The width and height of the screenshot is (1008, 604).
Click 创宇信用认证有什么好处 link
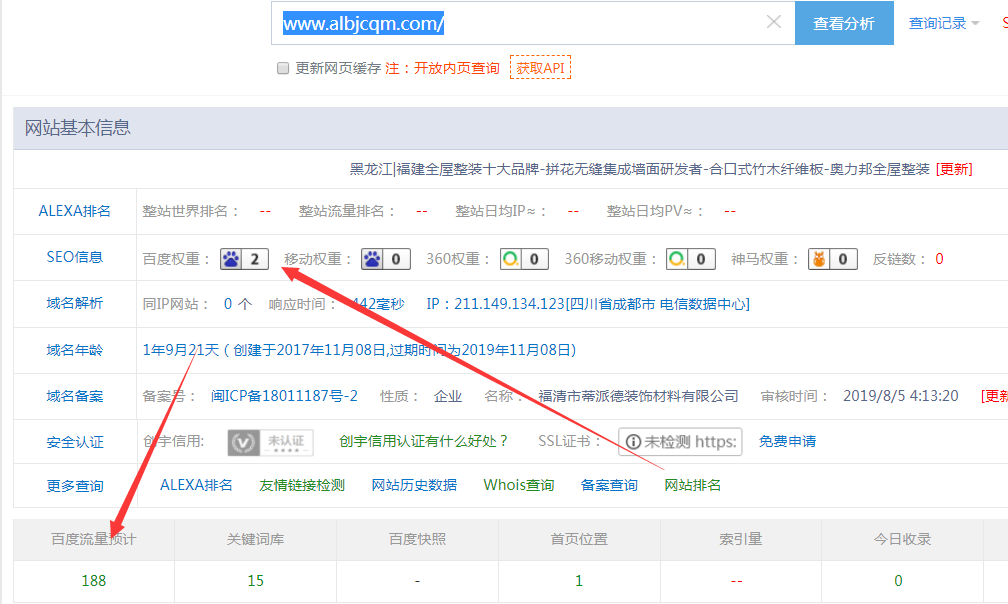[424, 441]
